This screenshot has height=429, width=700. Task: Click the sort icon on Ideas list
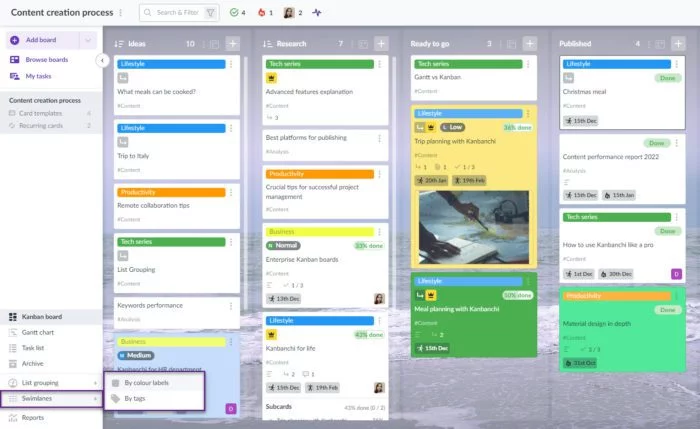(x=119, y=44)
